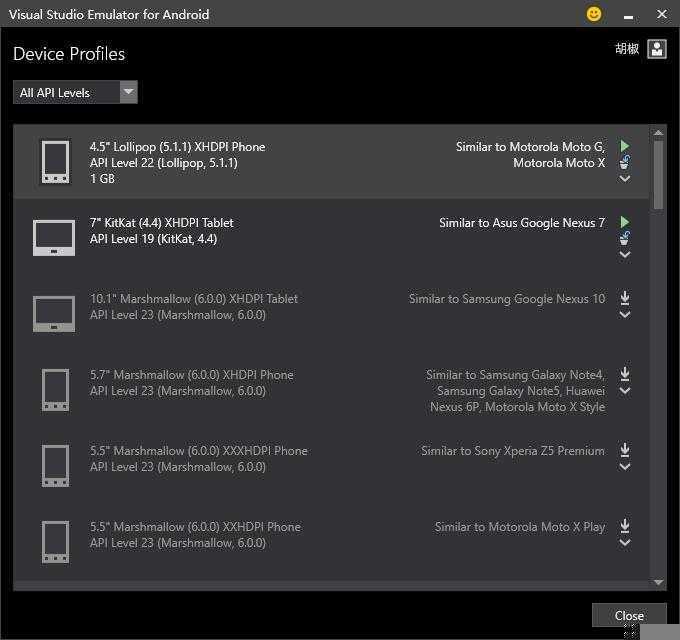Reset the 7" KitKat tablet to factory state
The height and width of the screenshot is (640, 680).
[x=625, y=238]
